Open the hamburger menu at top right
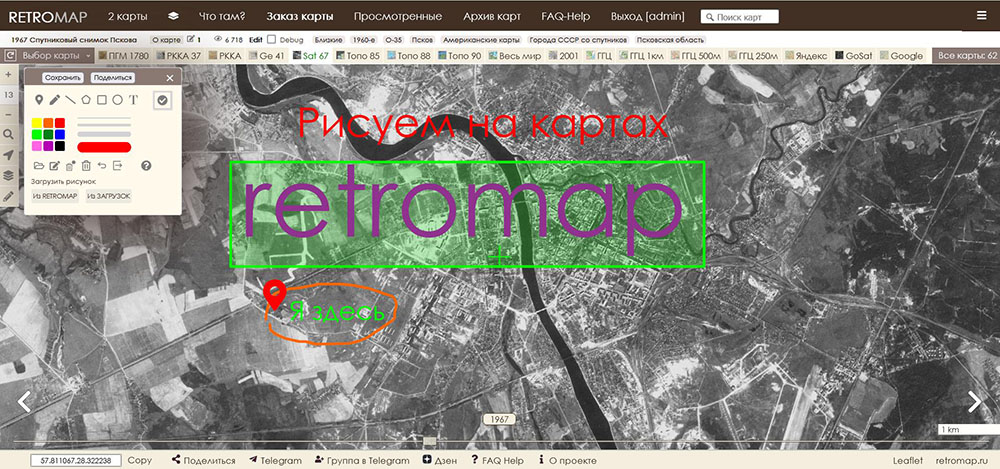1000x469 pixels. click(x=980, y=16)
